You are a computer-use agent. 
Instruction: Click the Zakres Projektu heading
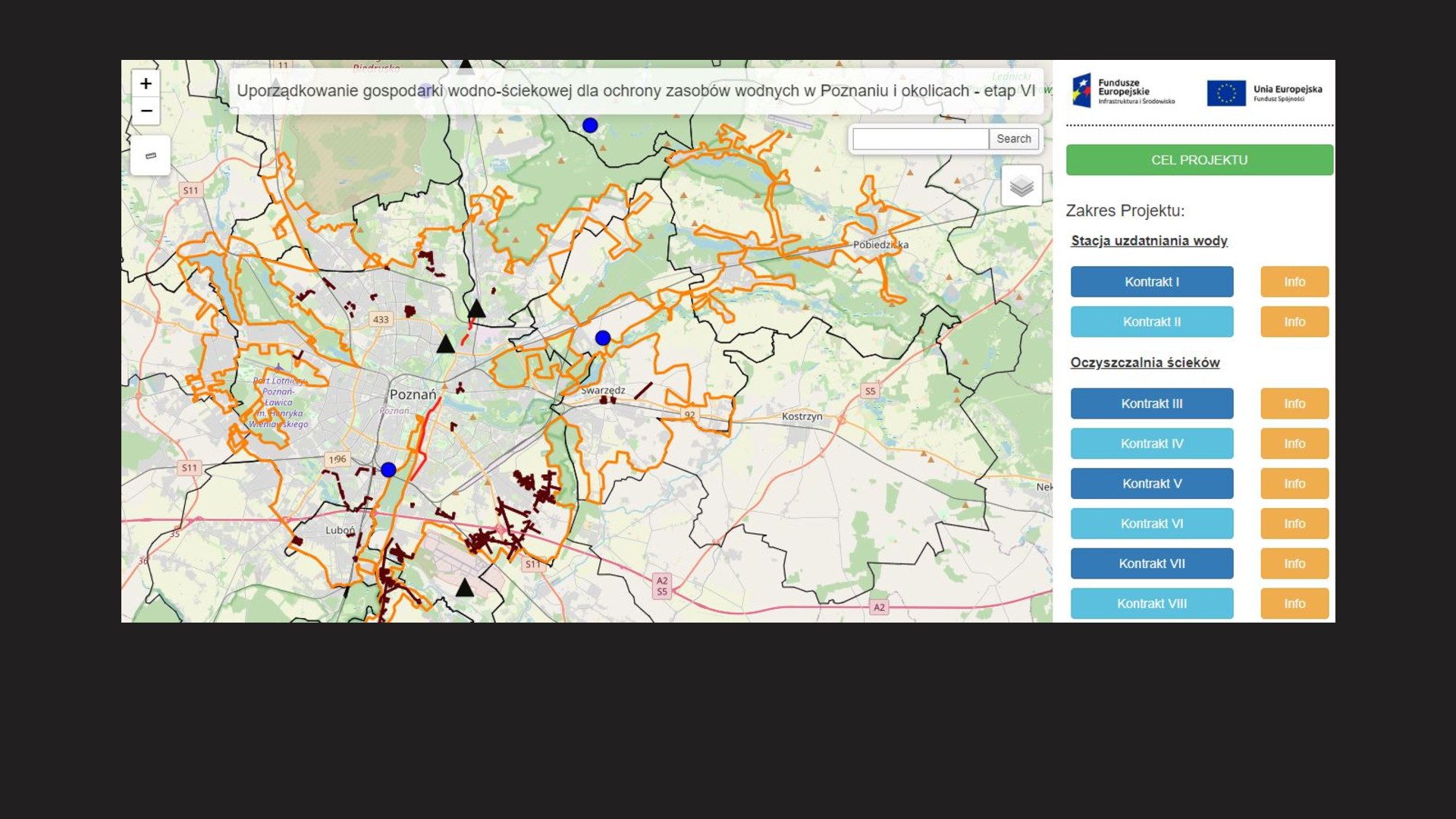coord(1125,211)
